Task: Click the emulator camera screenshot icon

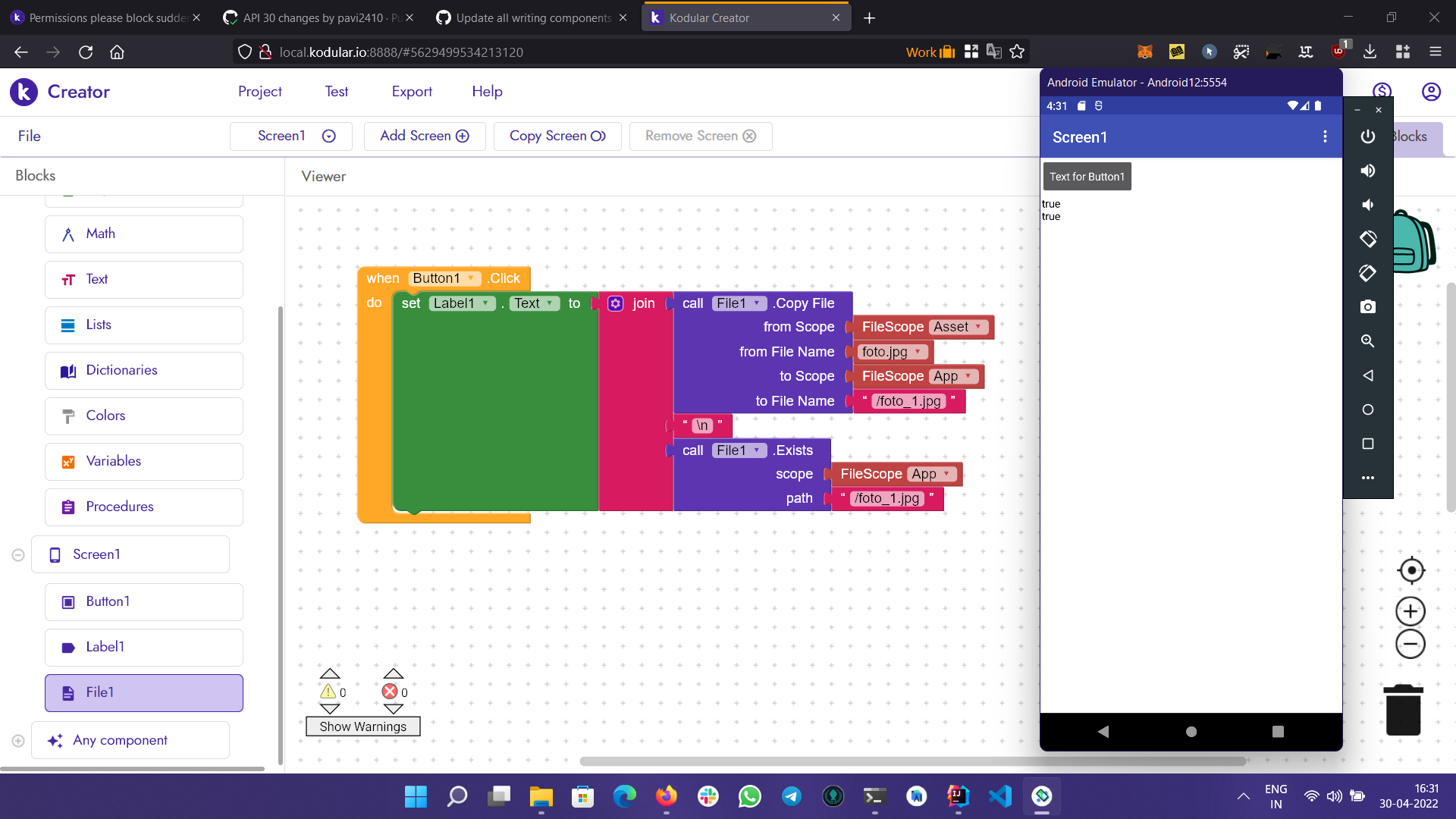Action: tap(1367, 306)
